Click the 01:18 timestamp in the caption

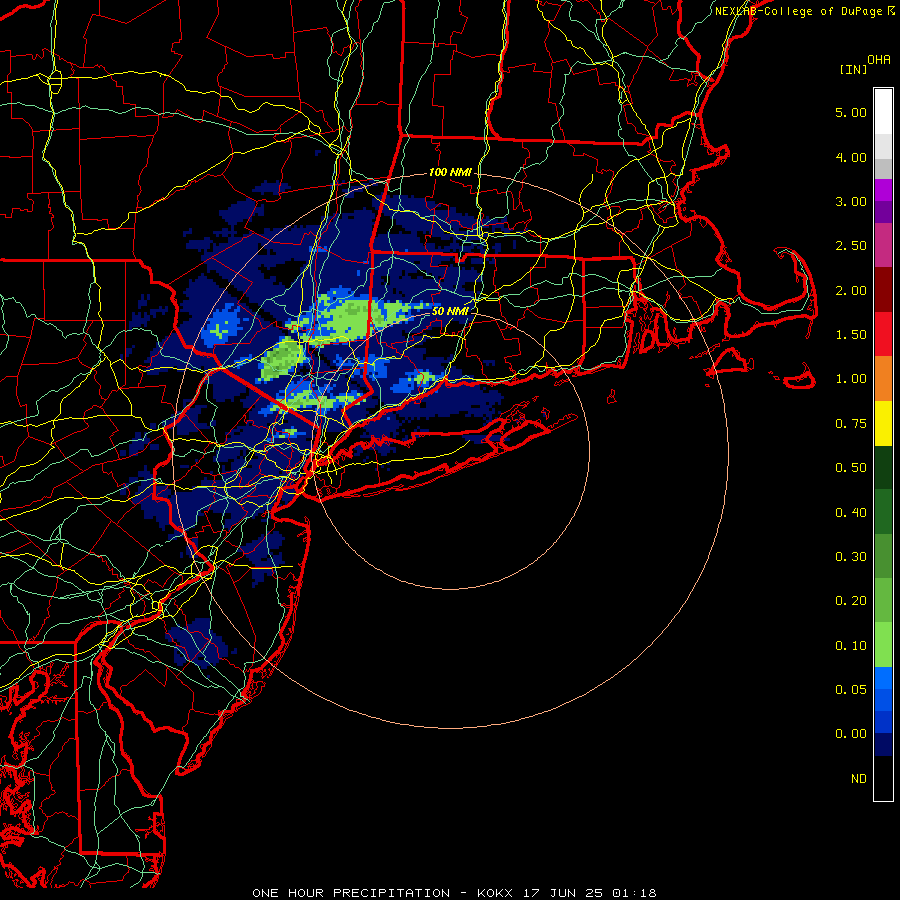click(x=634, y=893)
